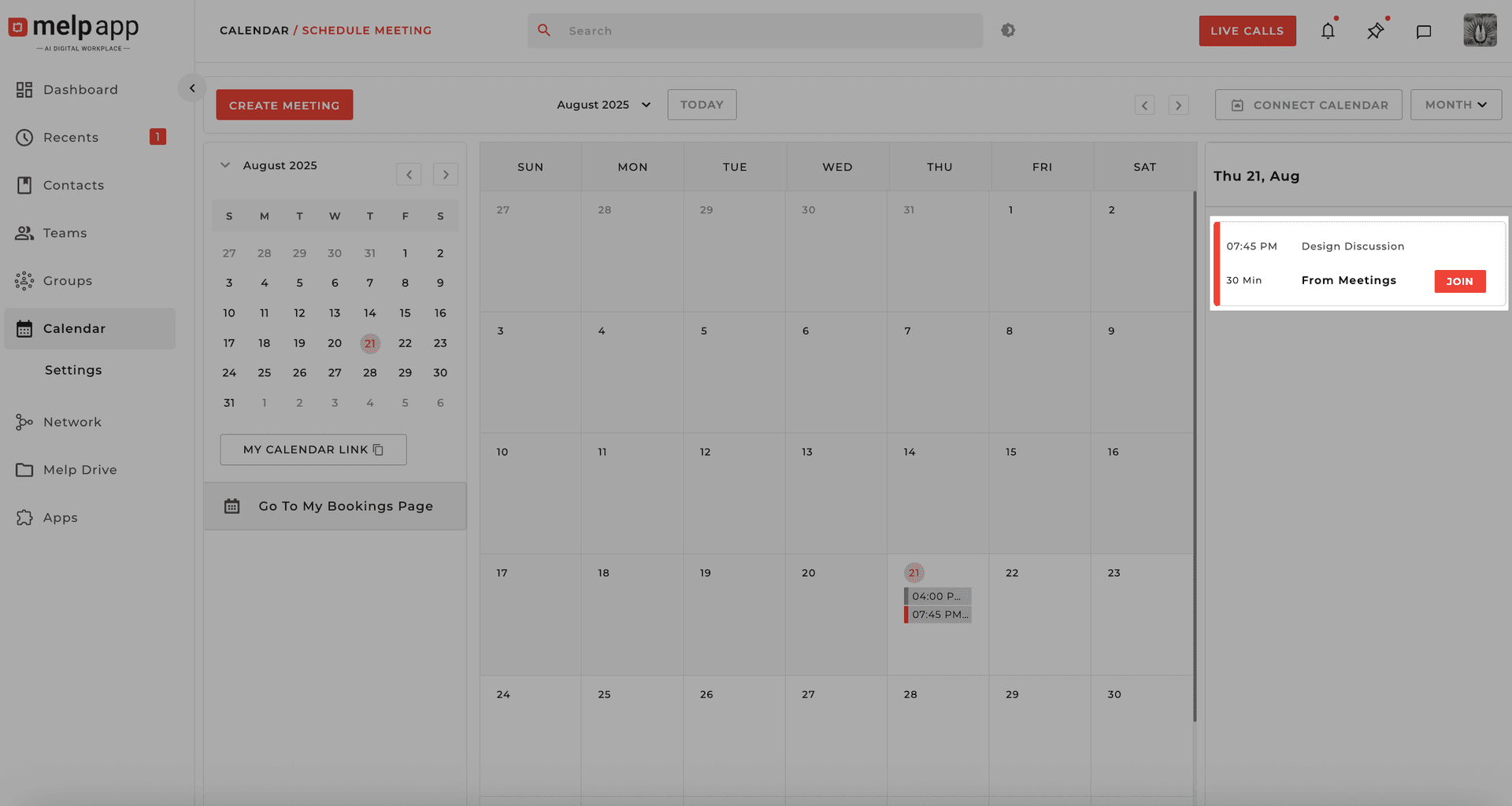Click into the Search field
The image size is (1512, 806).
tap(754, 31)
